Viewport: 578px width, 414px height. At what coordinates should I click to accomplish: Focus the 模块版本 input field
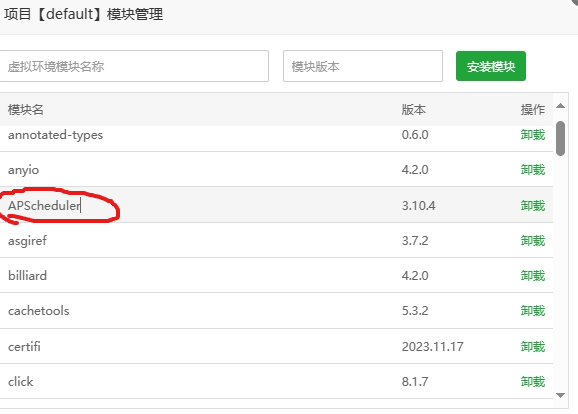tap(363, 66)
